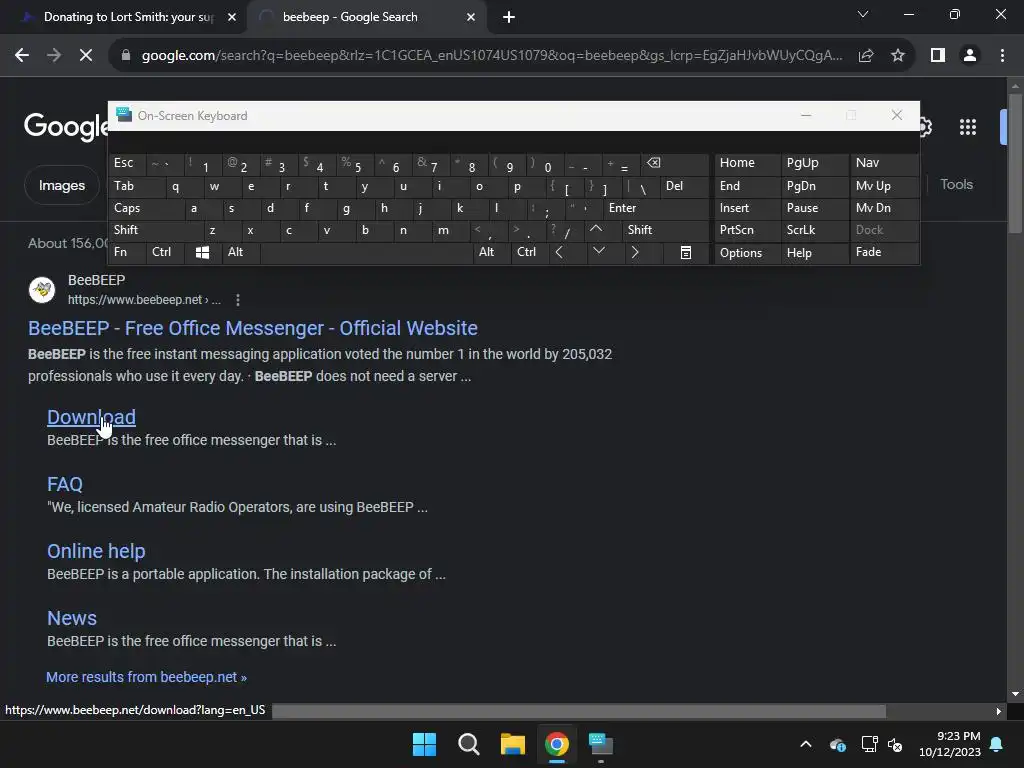Open Online help sitelink
1024x768 pixels.
pyautogui.click(x=96, y=551)
